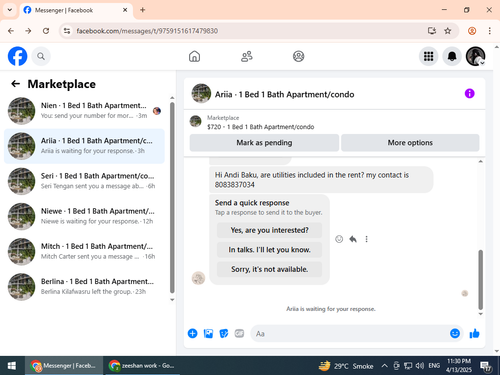
Task: Open Berlina 1 Bed 1 Bath conversation
Action: (x=84, y=287)
